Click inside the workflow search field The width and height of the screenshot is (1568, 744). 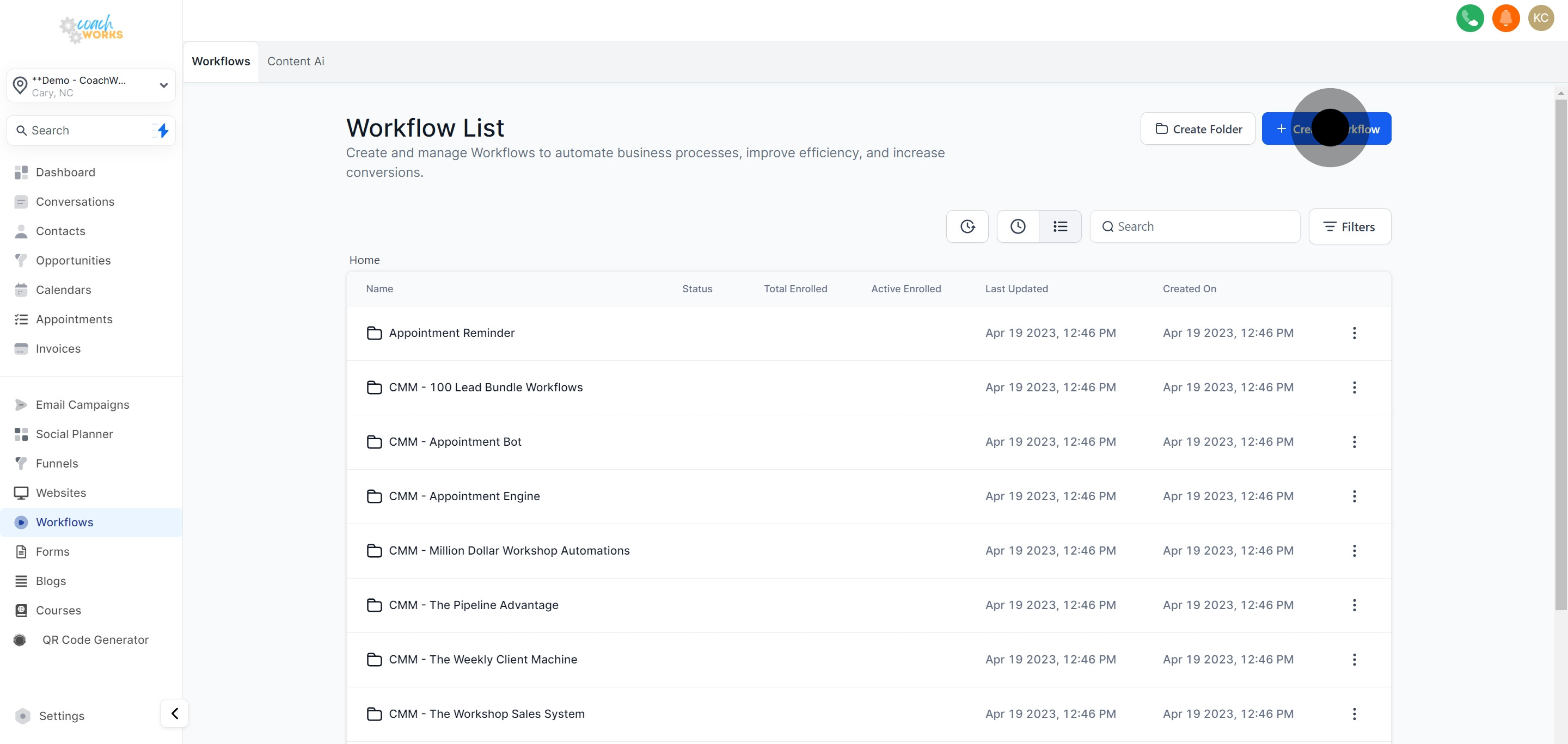(1193, 226)
